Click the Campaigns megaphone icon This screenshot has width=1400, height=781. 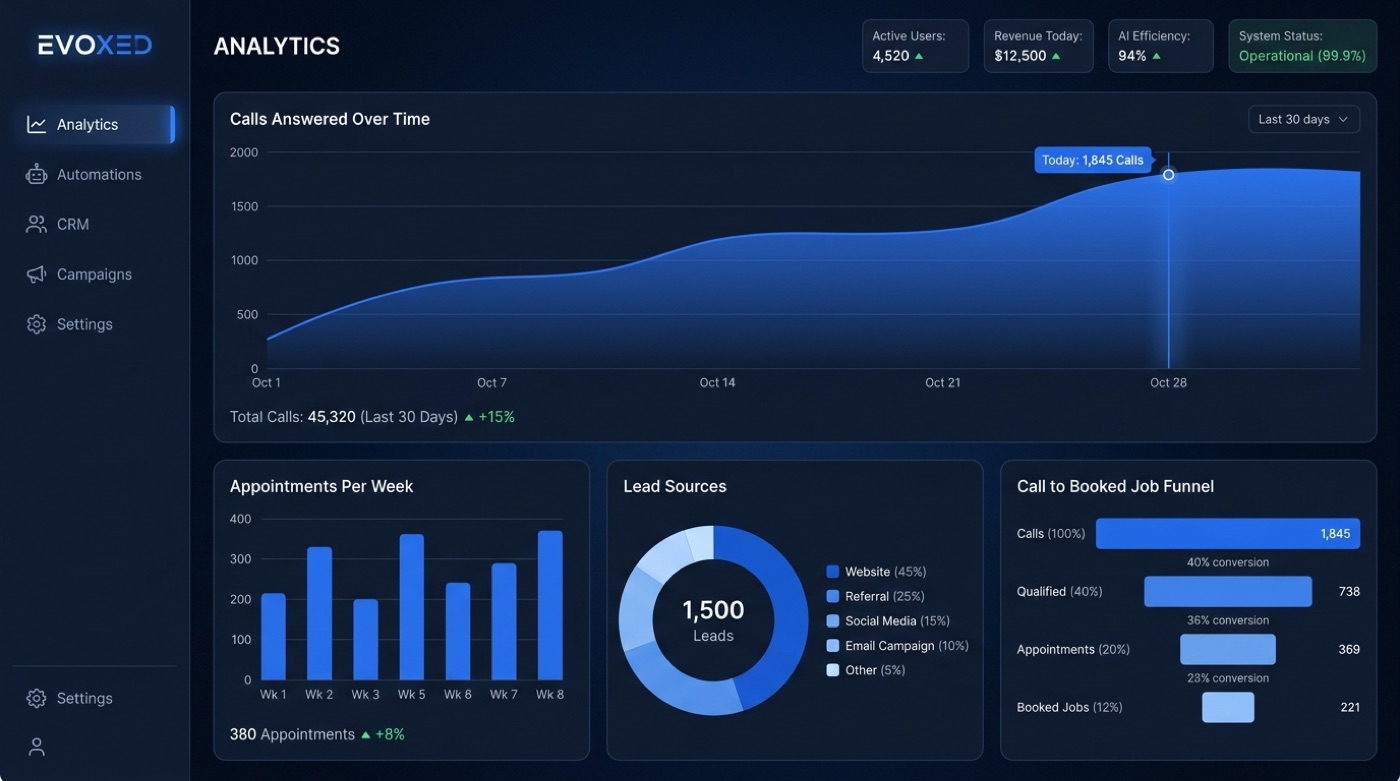pyautogui.click(x=36, y=274)
